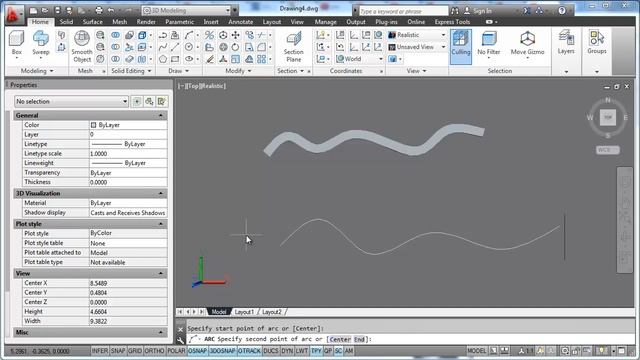Collapse the Plot style section

point(160,224)
